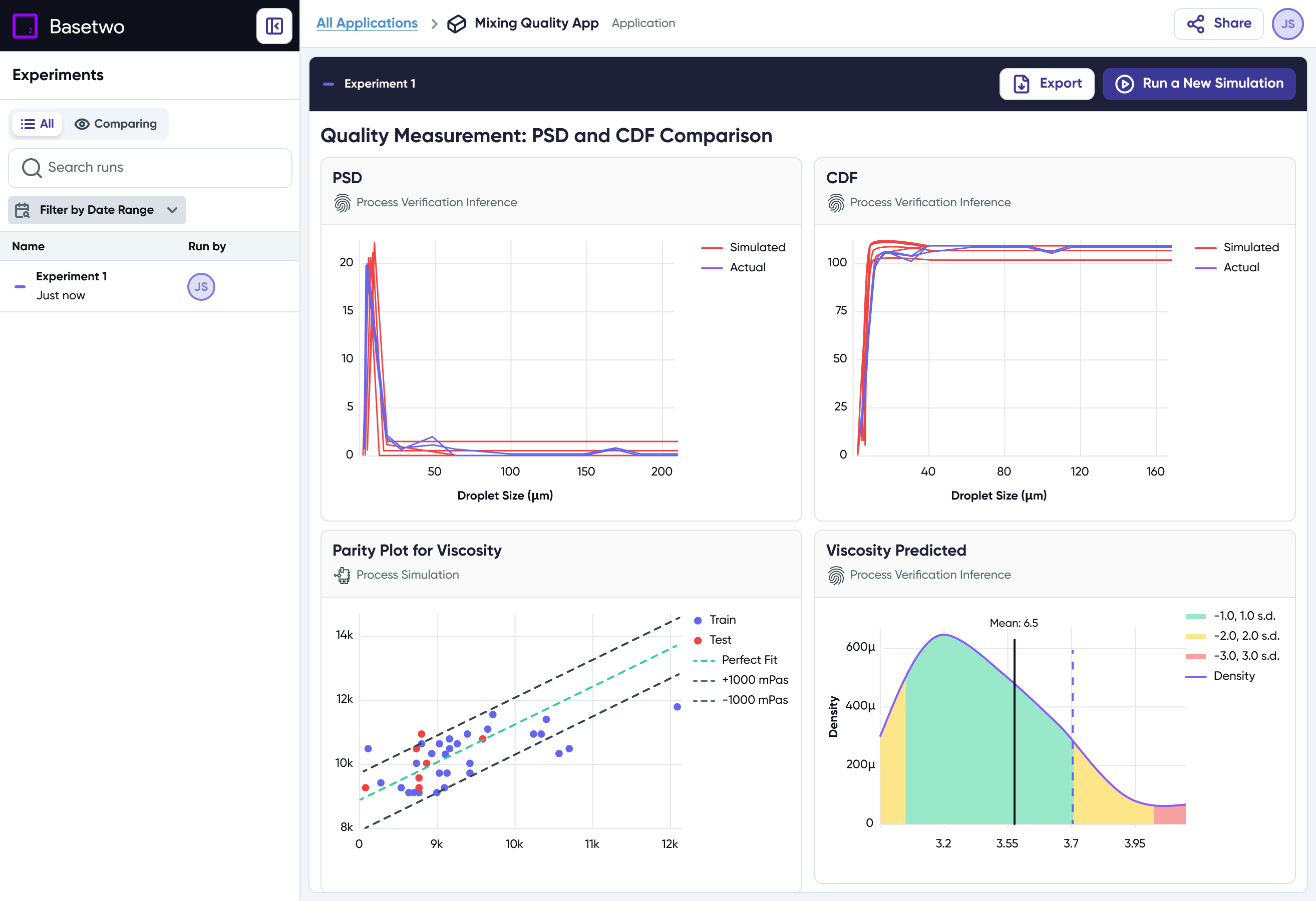The height and width of the screenshot is (901, 1316).
Task: Collapse the Experiment 1 panel header
Action: [x=328, y=84]
